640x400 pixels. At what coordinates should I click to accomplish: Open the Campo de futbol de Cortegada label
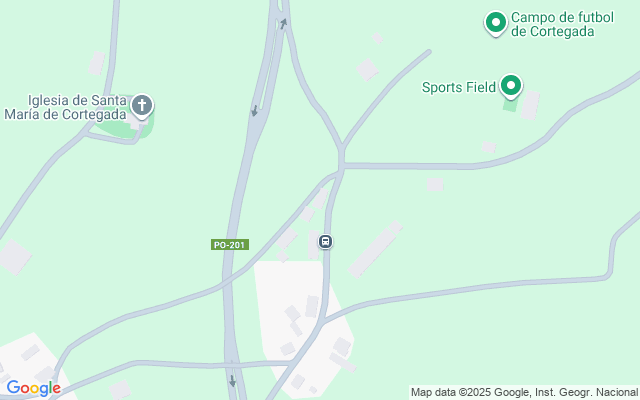pyautogui.click(x=562, y=24)
